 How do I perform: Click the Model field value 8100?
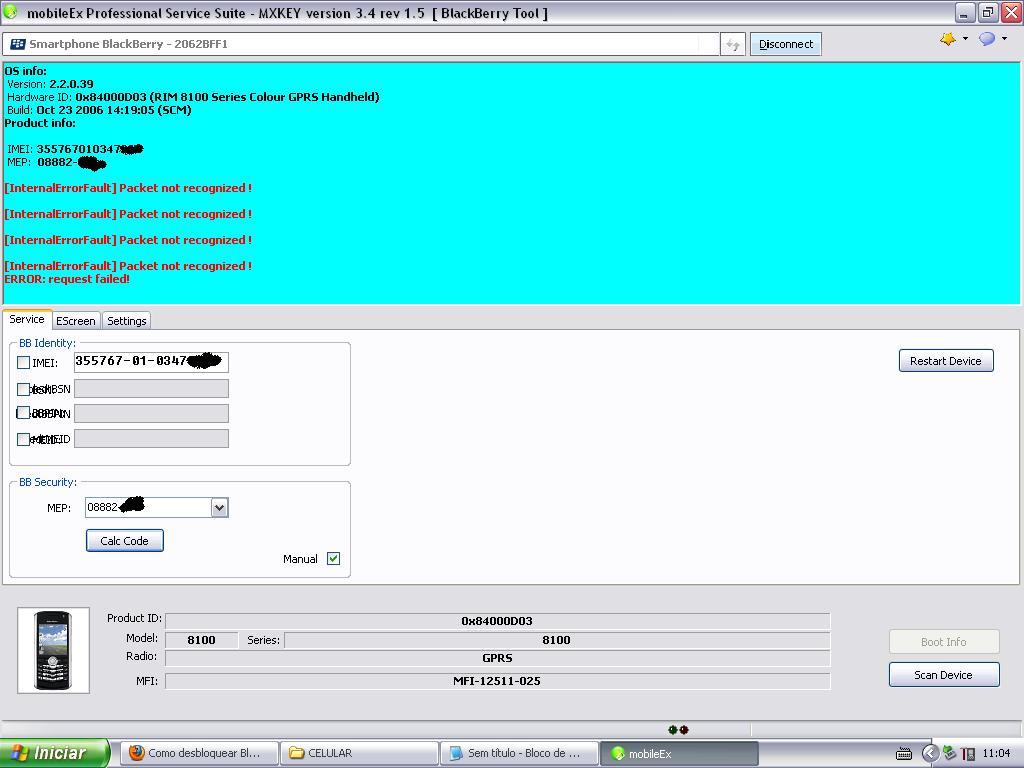[201, 640]
